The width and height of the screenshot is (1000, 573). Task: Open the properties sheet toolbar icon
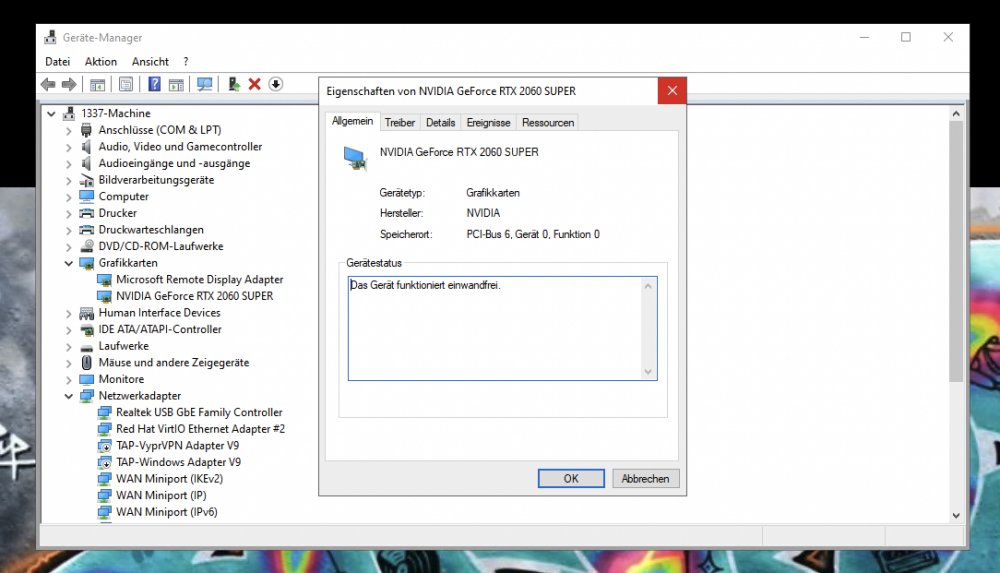[126, 84]
